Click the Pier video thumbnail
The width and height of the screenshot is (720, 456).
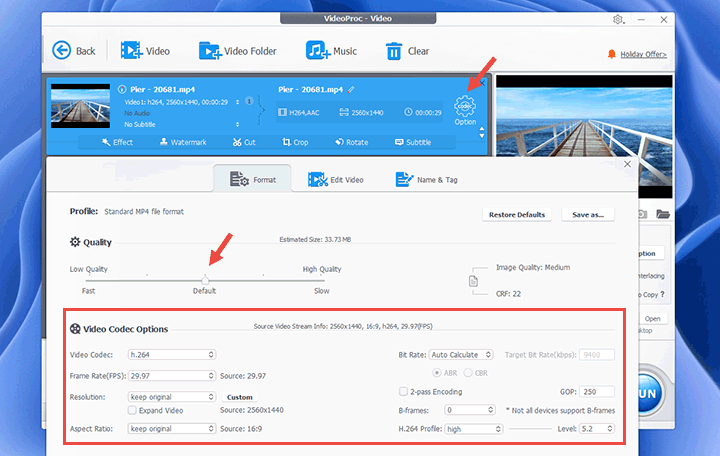(x=80, y=106)
